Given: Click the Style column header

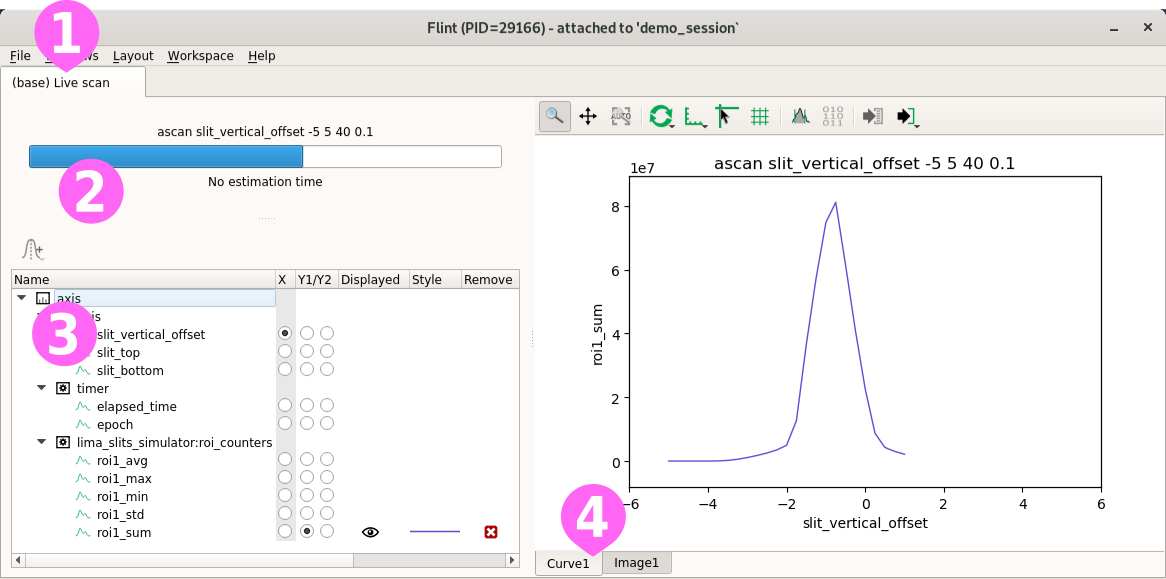Looking at the screenshot, I should pos(434,279).
